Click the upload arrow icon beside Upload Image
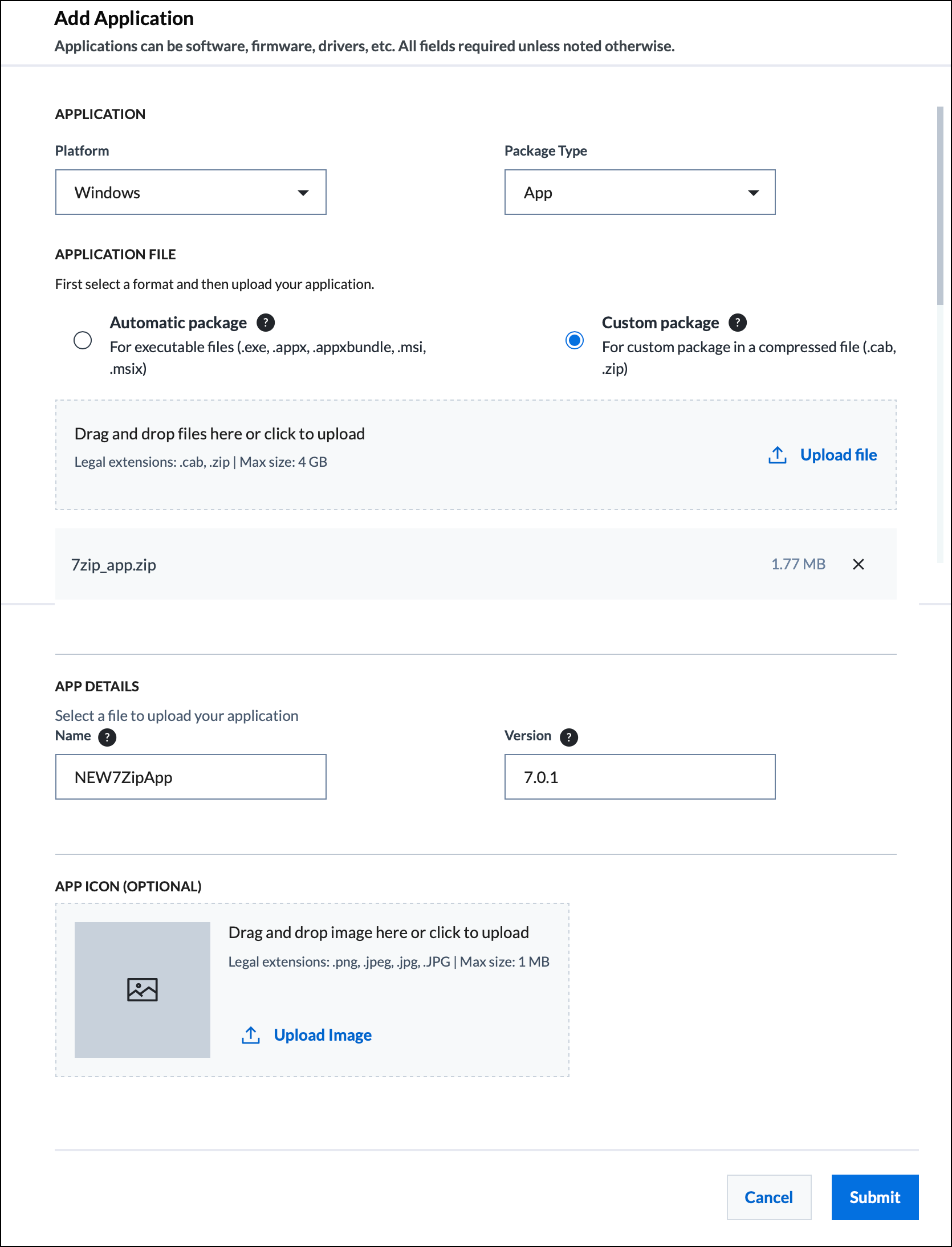The height and width of the screenshot is (1247, 952). 251,1035
